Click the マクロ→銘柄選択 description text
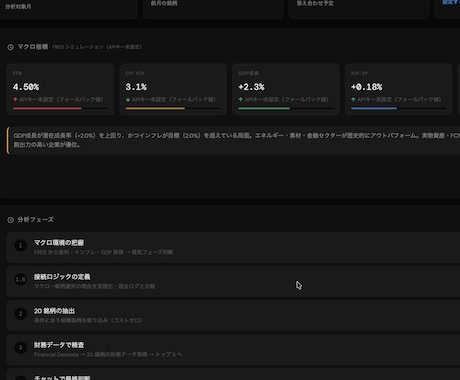This screenshot has height=380, width=460. coord(94,286)
